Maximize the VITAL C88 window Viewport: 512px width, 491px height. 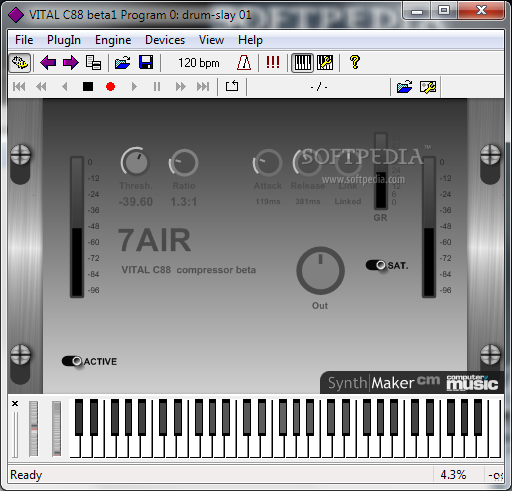(x=444, y=11)
